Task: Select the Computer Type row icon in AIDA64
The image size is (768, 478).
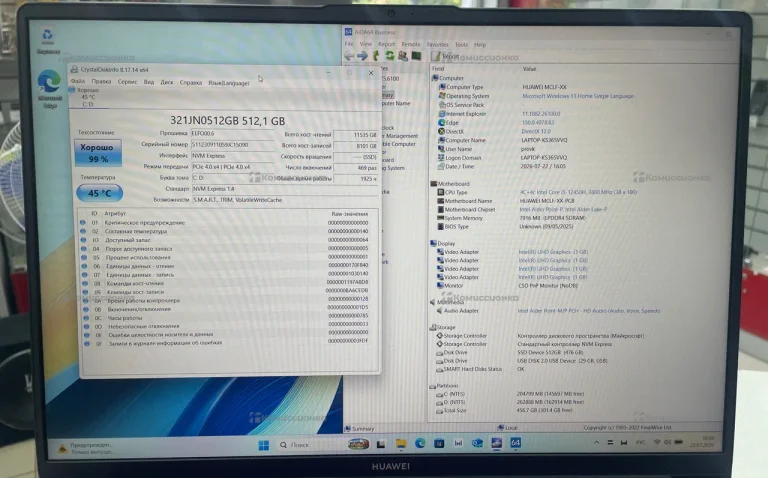Action: 442,87
